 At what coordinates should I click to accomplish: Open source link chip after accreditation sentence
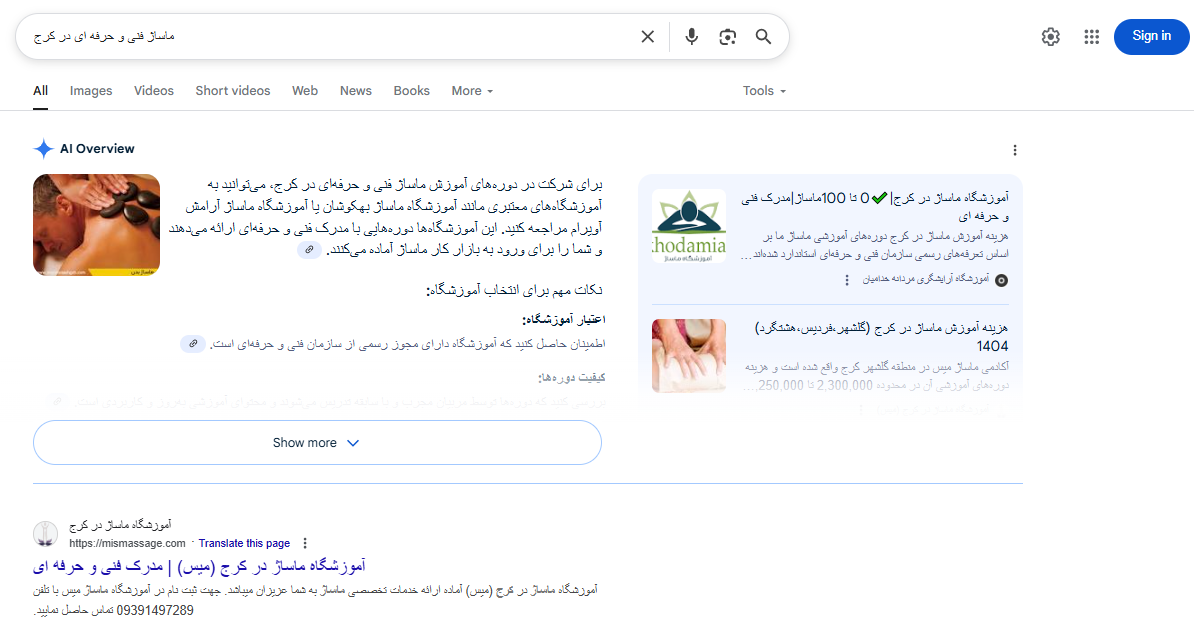pyautogui.click(x=193, y=344)
